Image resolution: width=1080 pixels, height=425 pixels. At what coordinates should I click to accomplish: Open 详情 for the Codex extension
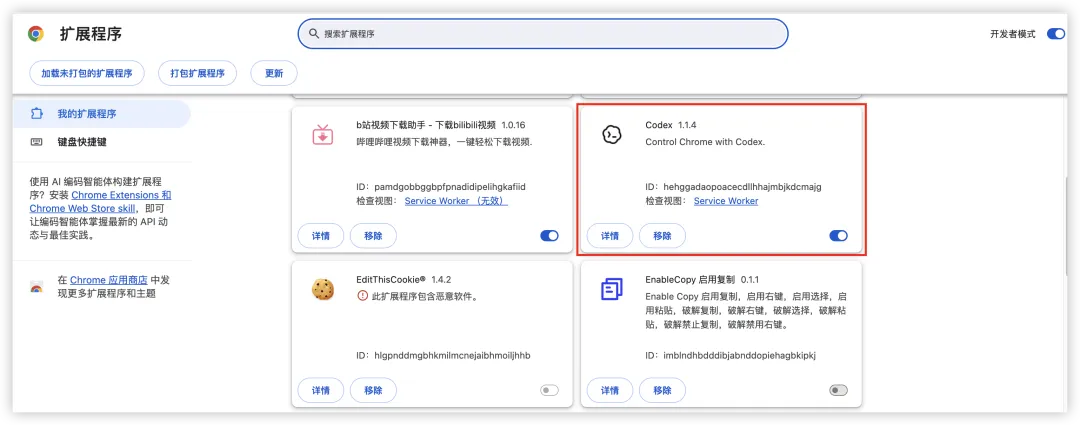pos(610,236)
